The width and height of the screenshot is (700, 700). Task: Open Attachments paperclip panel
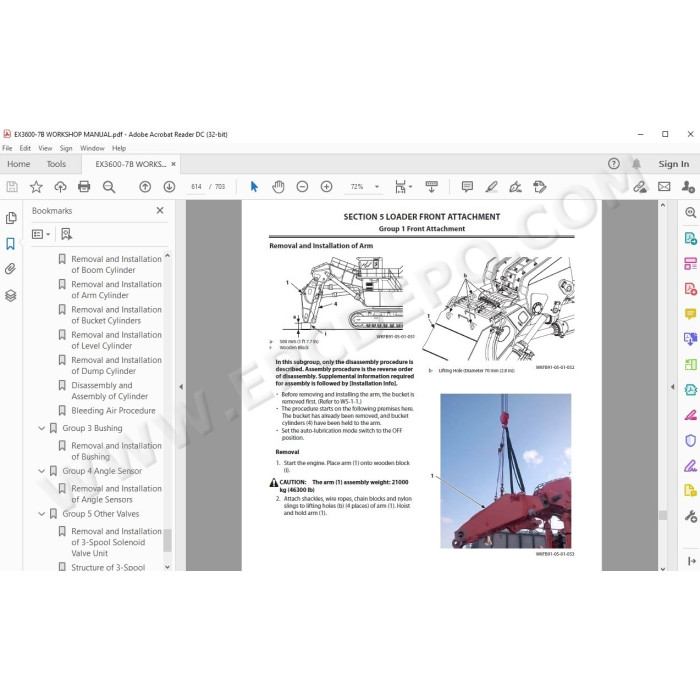coord(10,269)
